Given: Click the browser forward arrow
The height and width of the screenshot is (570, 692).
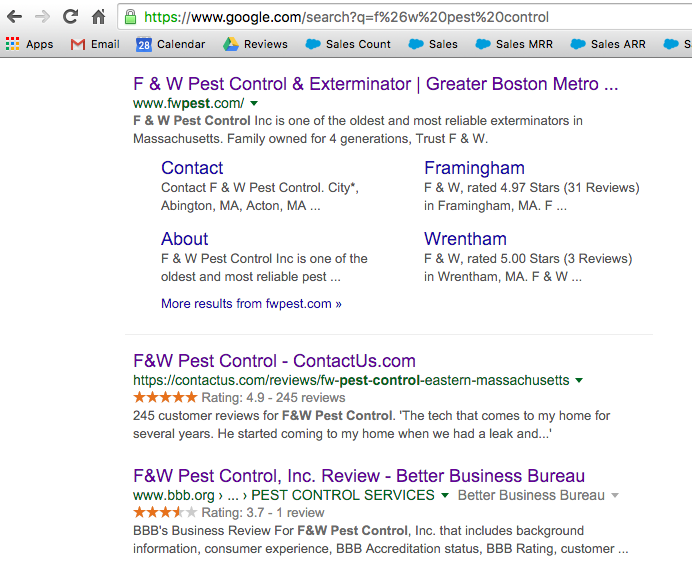Looking at the screenshot, I should tap(42, 17).
